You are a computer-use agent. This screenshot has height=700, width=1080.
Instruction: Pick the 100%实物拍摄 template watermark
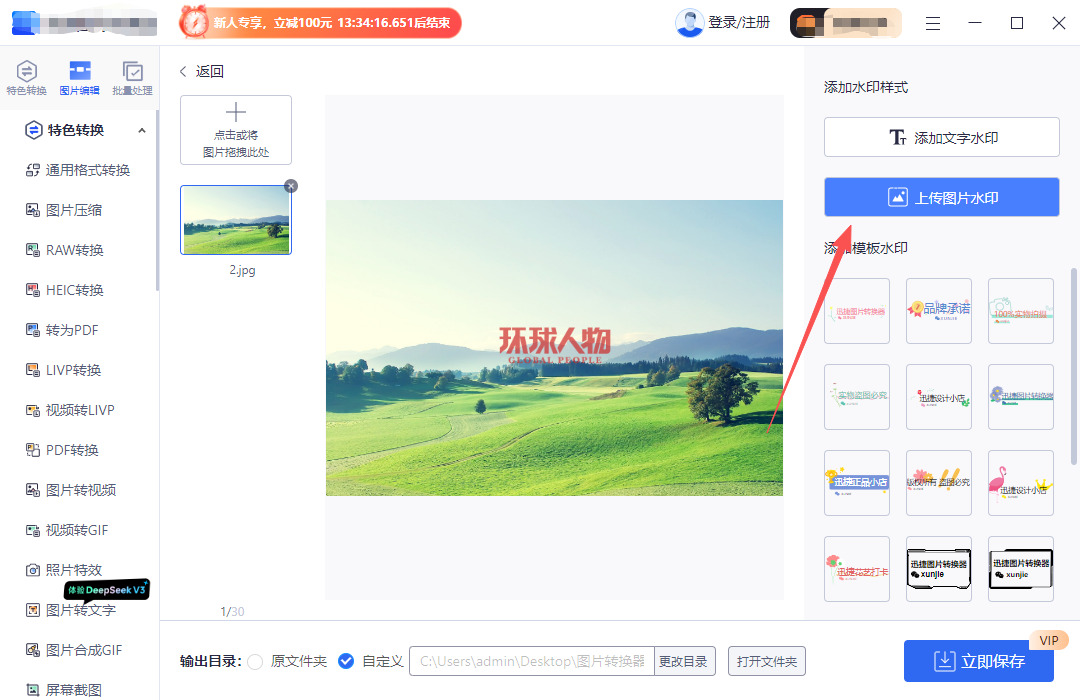1021,311
